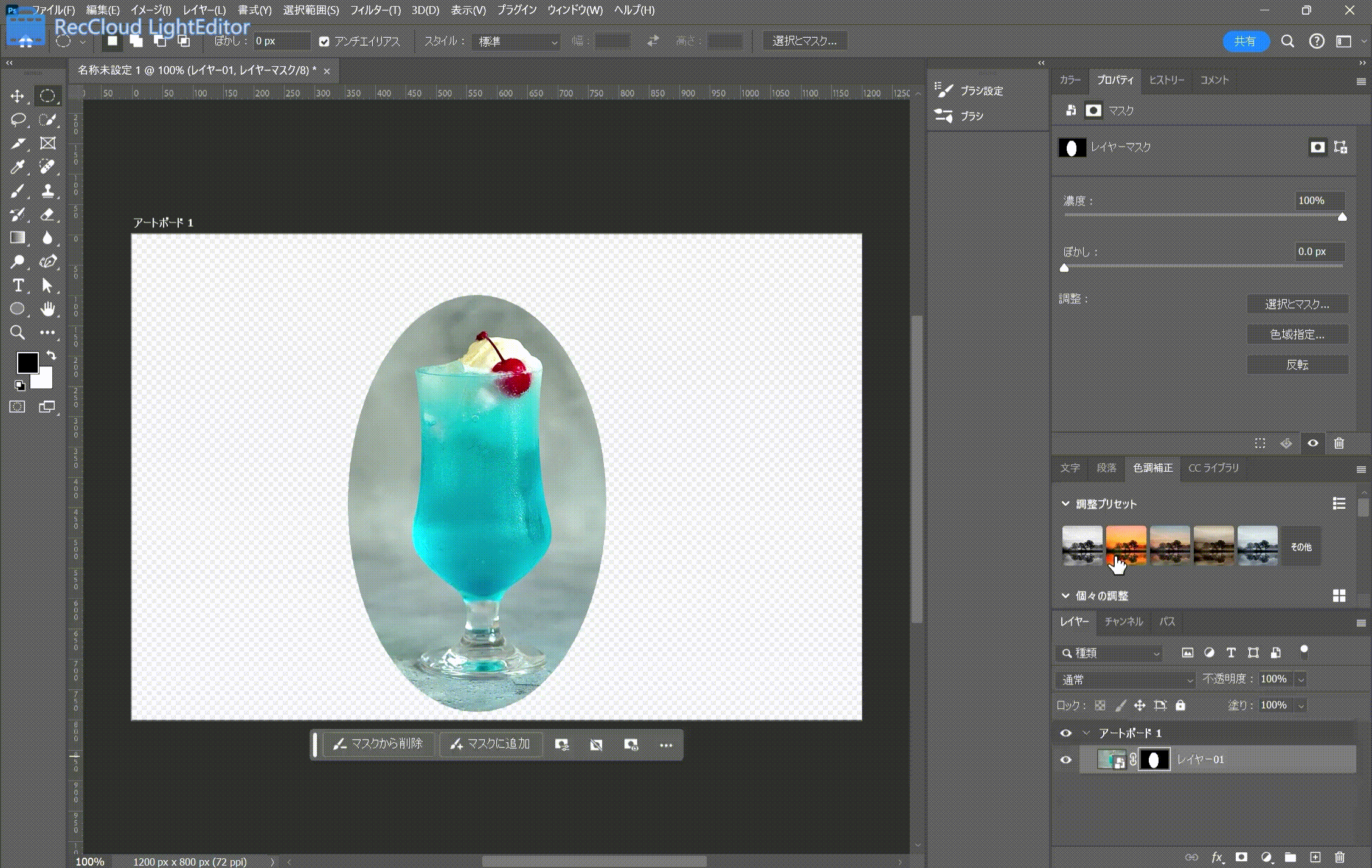Click the マスクに追加 button

(491, 743)
